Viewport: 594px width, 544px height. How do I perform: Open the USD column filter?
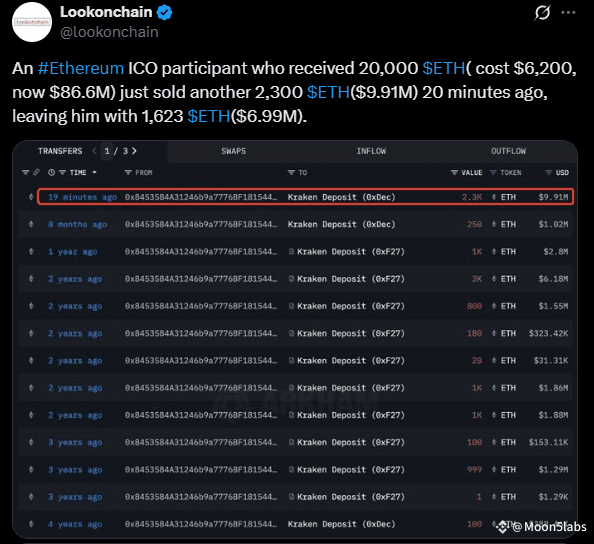coord(549,172)
